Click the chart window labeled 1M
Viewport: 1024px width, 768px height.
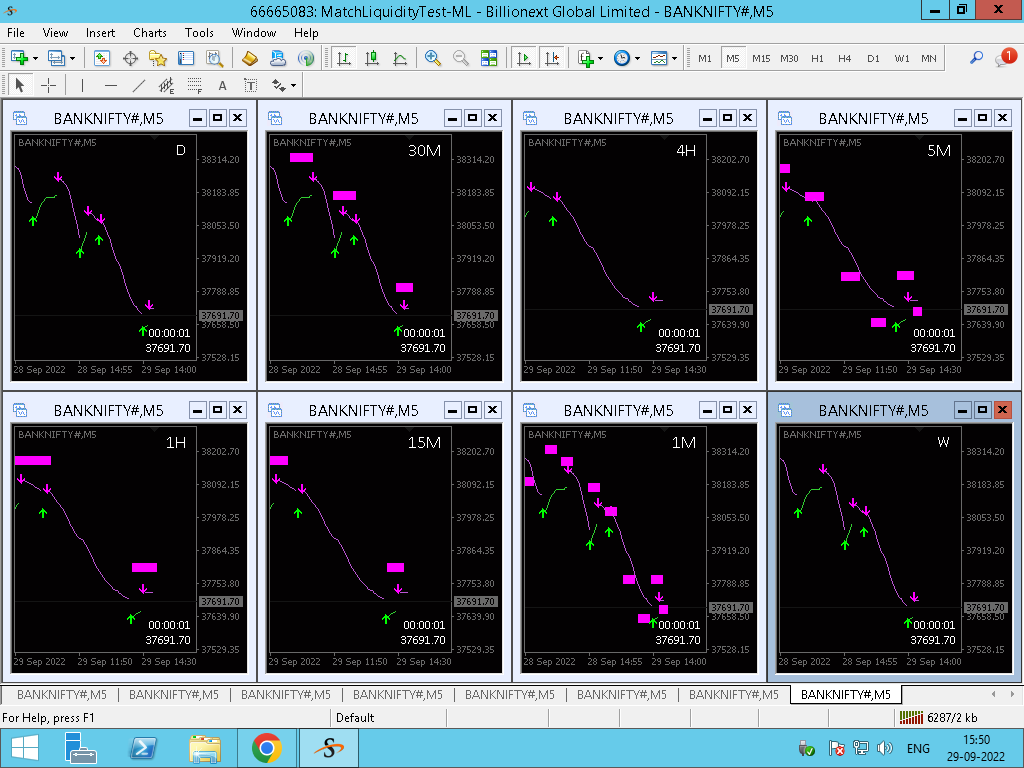610,540
